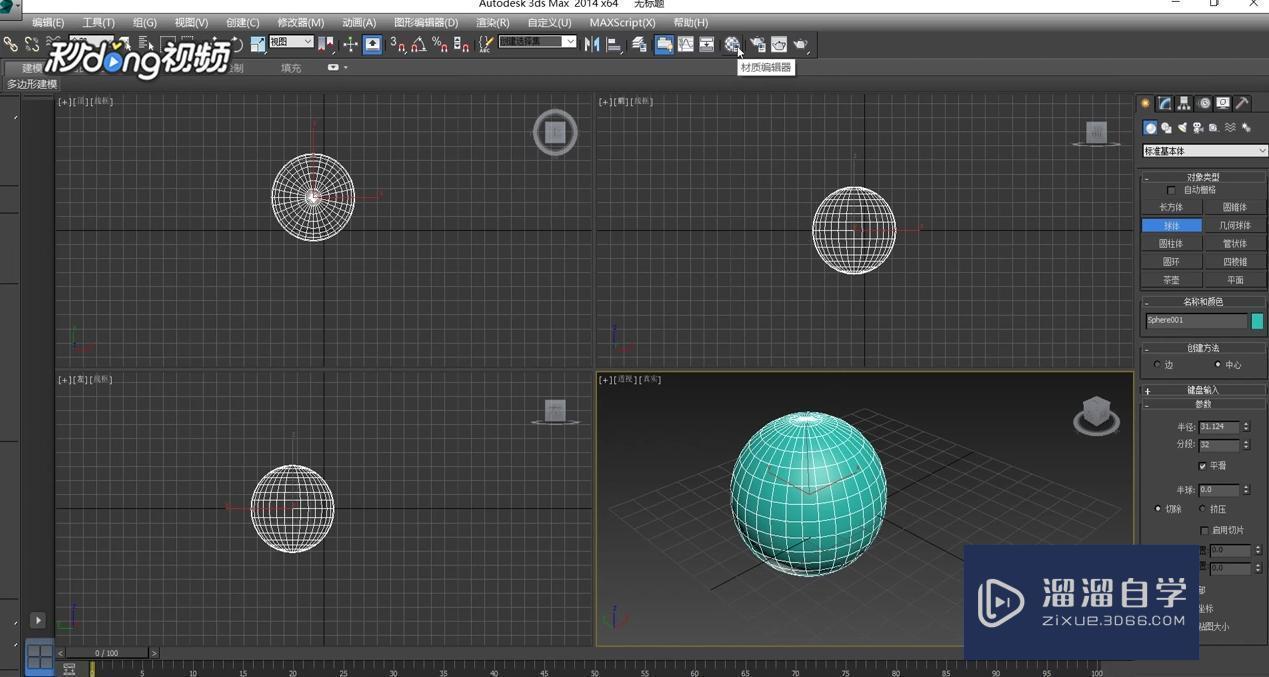Enable the 启用切片 slice checkbox
The image size is (1269, 677).
pyautogui.click(x=1206, y=530)
